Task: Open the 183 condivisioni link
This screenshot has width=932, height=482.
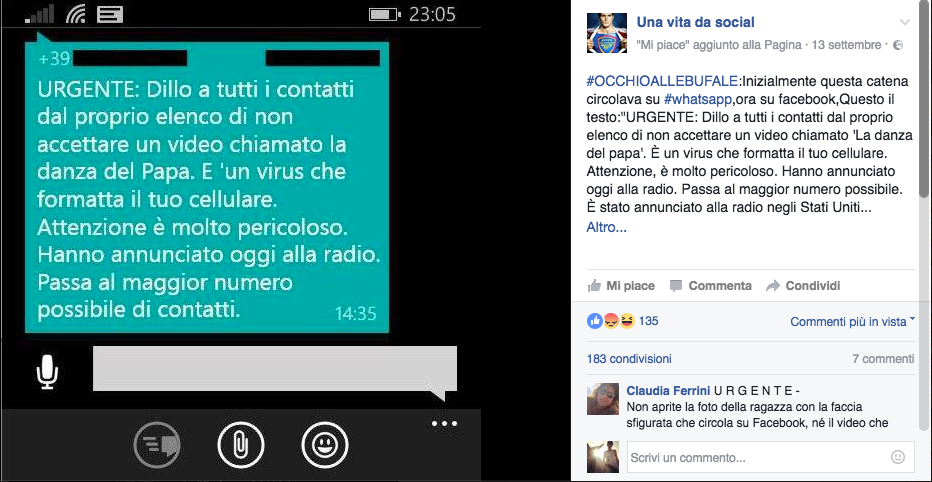Action: coord(629,358)
